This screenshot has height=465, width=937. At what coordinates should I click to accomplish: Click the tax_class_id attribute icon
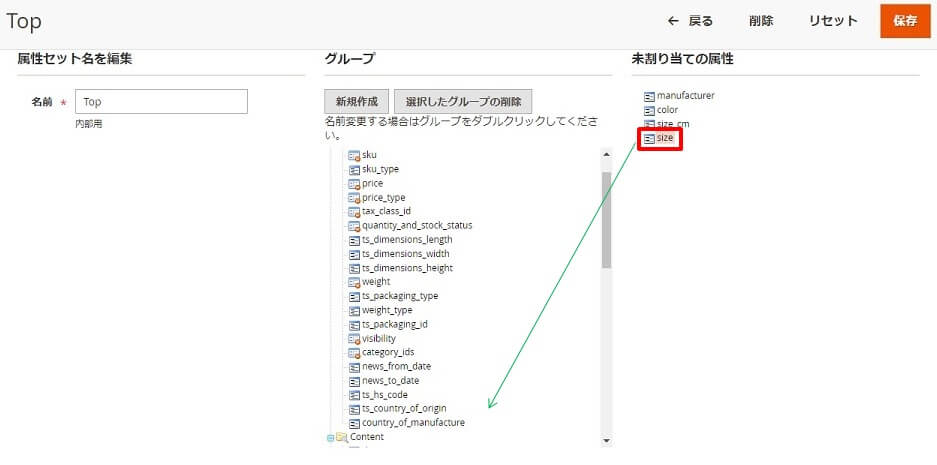(x=354, y=212)
